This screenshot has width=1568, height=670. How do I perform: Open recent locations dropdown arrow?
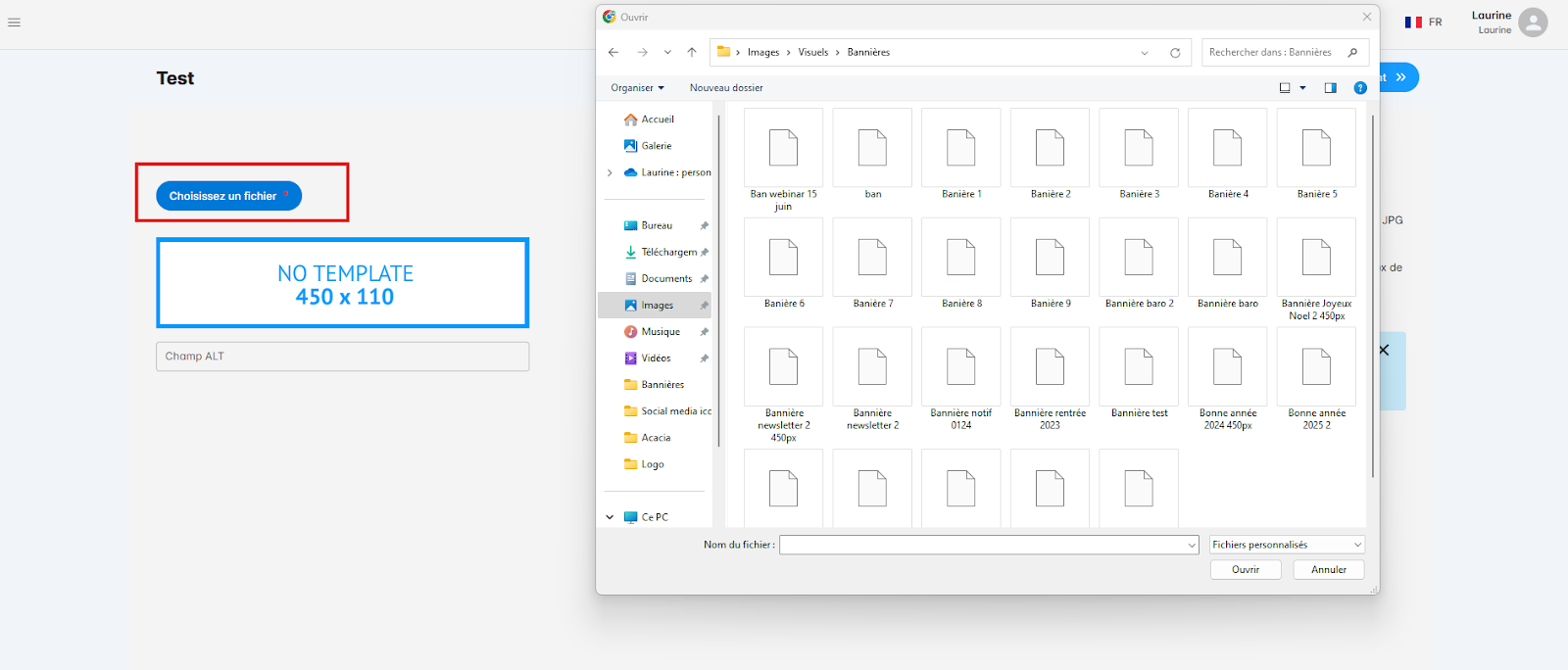(x=667, y=52)
